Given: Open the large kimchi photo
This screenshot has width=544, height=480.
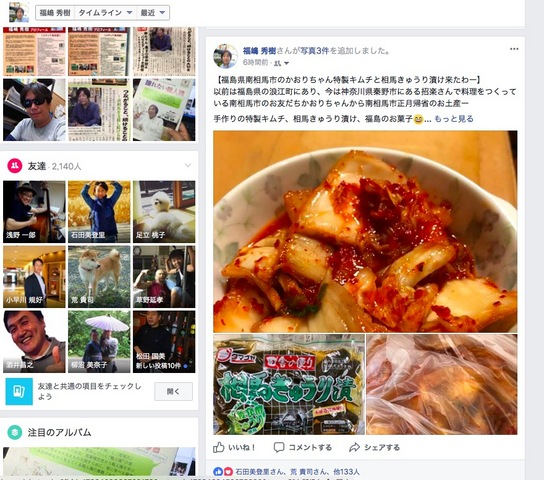Looking at the screenshot, I should (x=365, y=231).
